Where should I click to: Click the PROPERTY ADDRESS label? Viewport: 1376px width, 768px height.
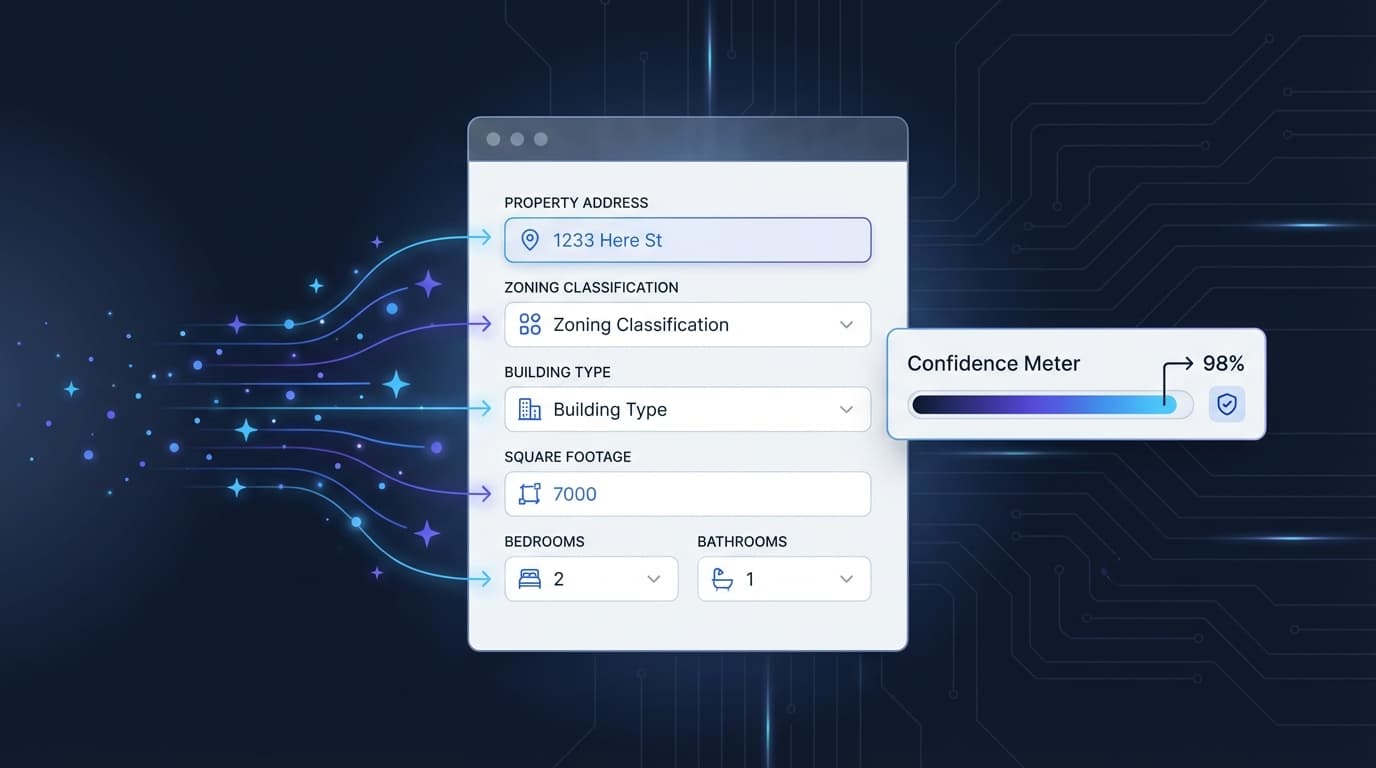point(576,202)
